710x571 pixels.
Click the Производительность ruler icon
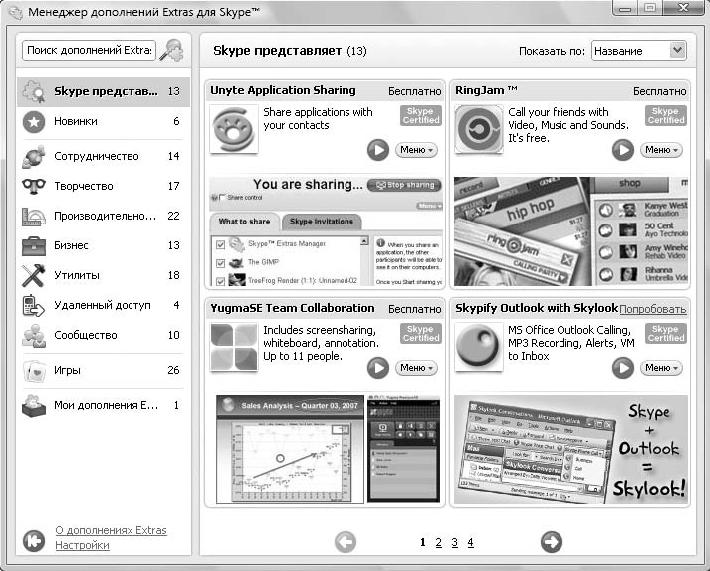(34, 216)
